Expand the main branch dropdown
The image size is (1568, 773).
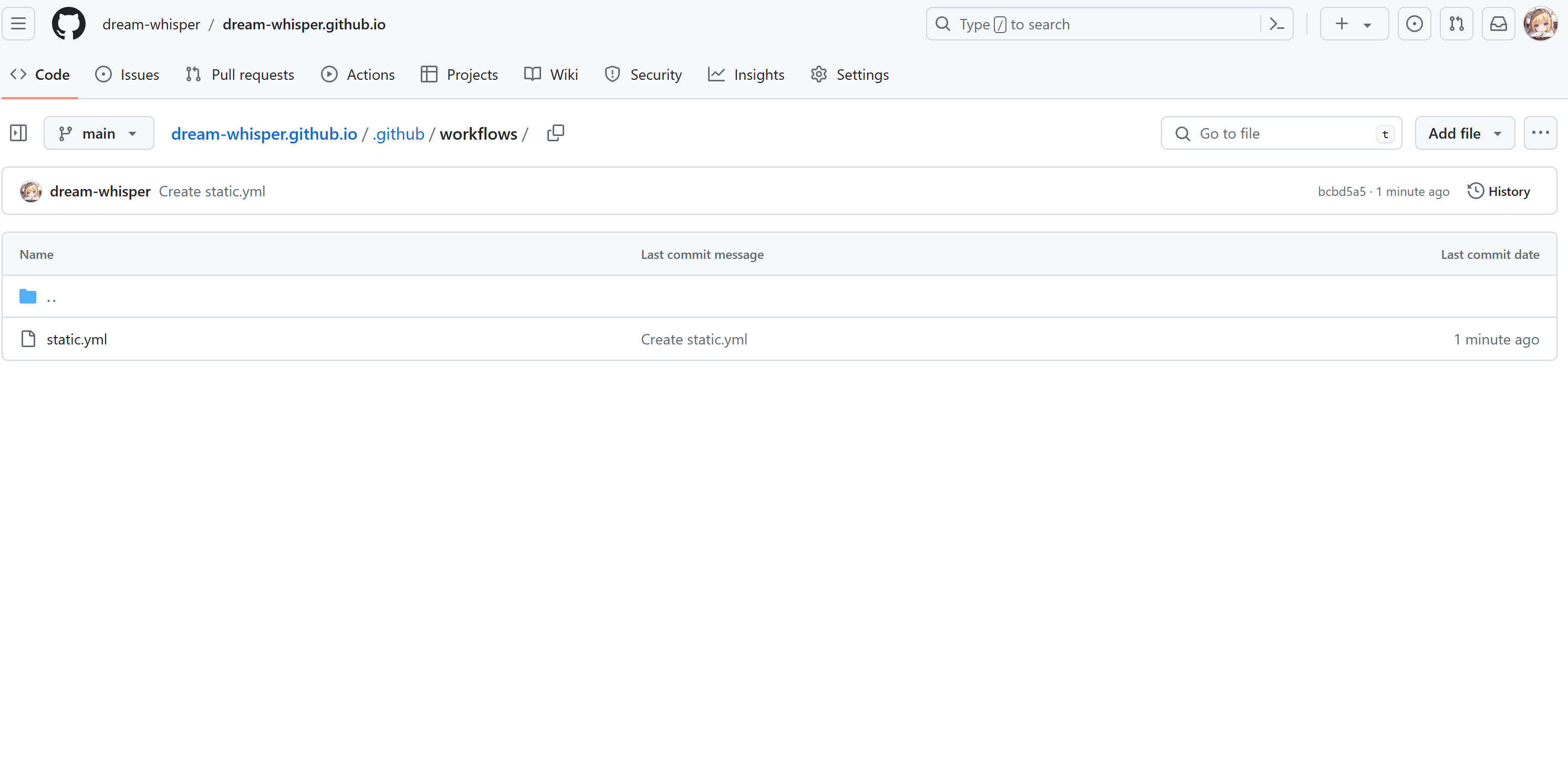[x=99, y=133]
